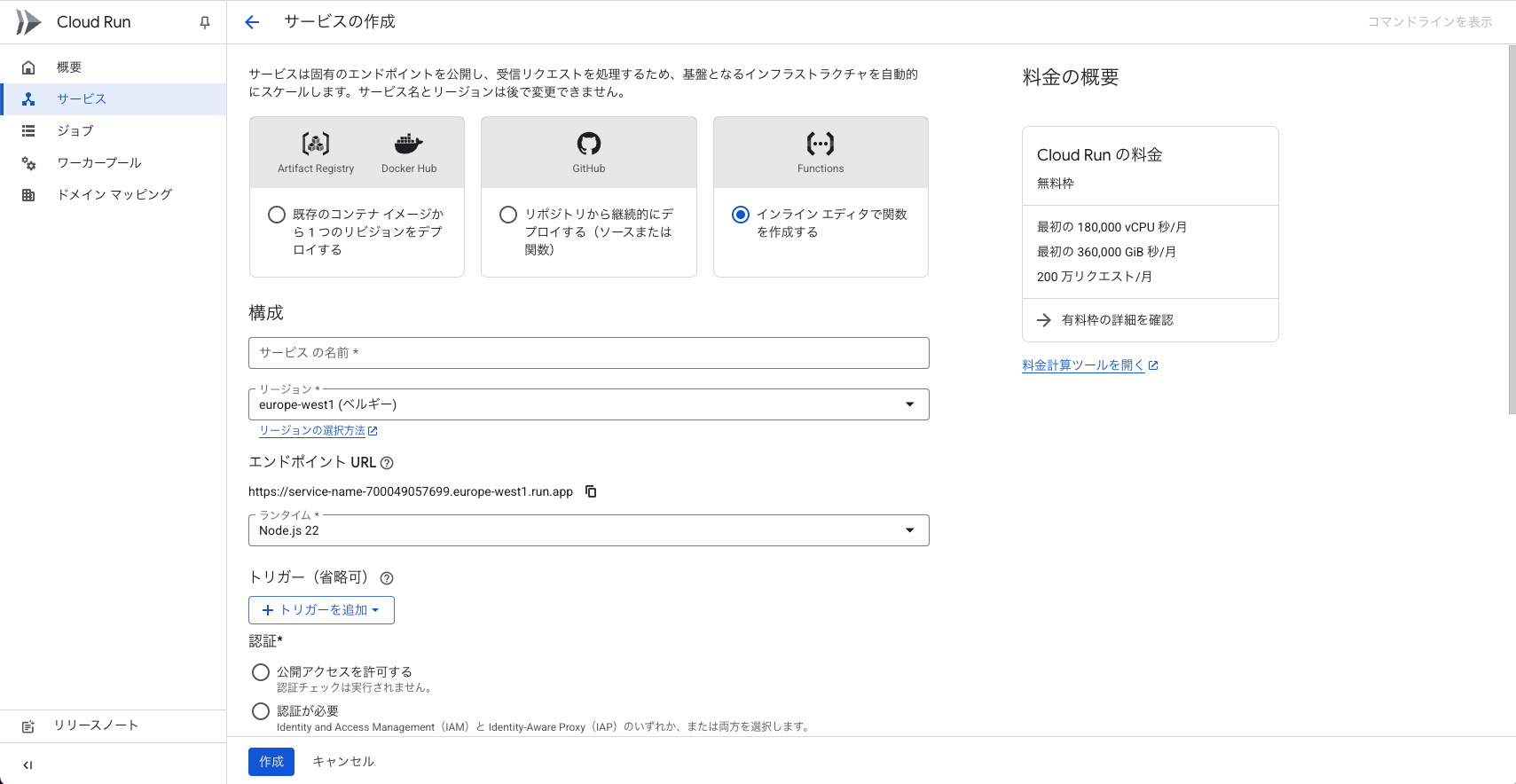This screenshot has height=784, width=1516.
Task: Click arrow icon beside 有料枠の詳細を確認
Action: tap(1044, 320)
